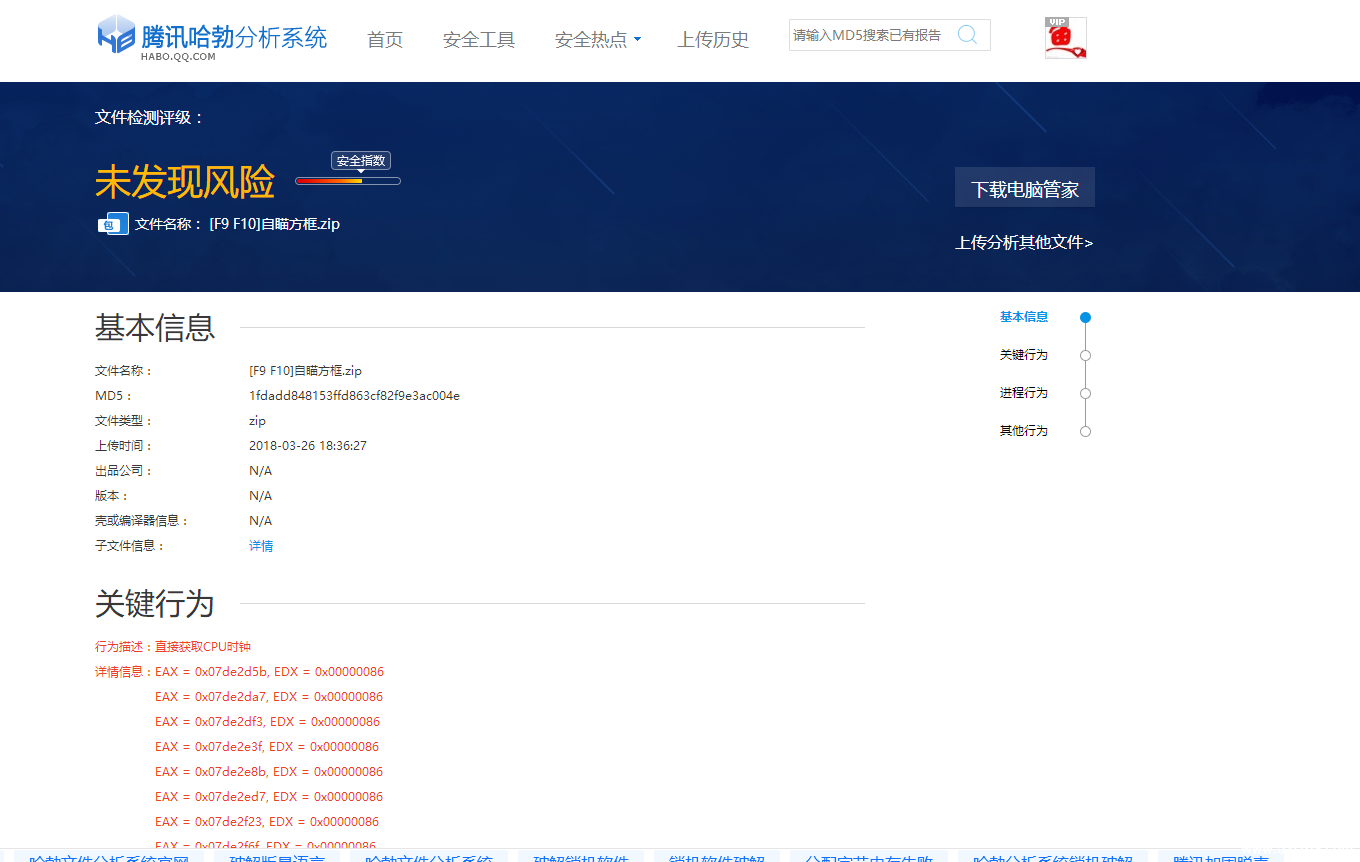
Task: Click the 安全指数 safety gauge bar
Action: (x=348, y=181)
